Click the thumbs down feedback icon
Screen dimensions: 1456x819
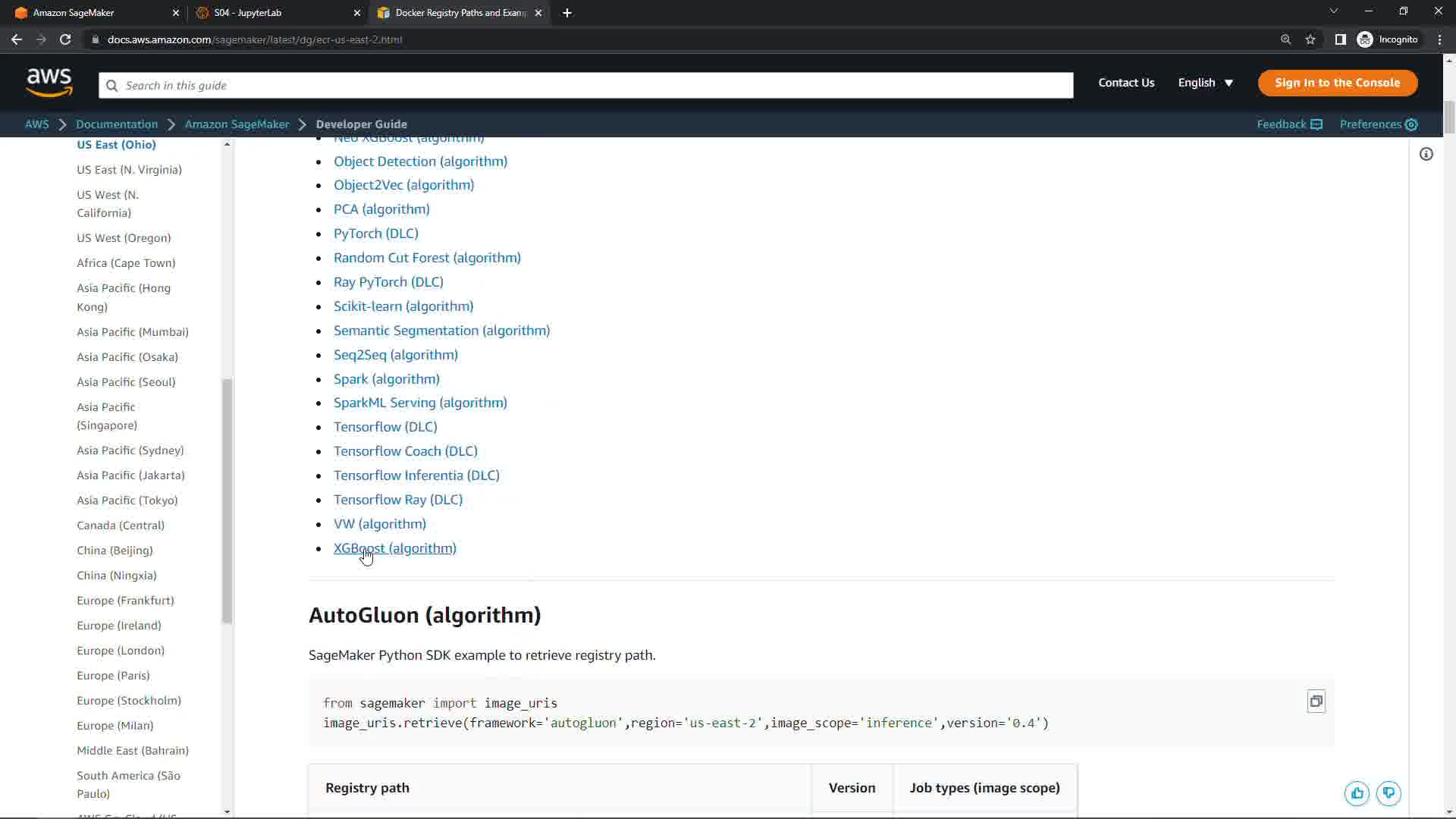(x=1389, y=793)
